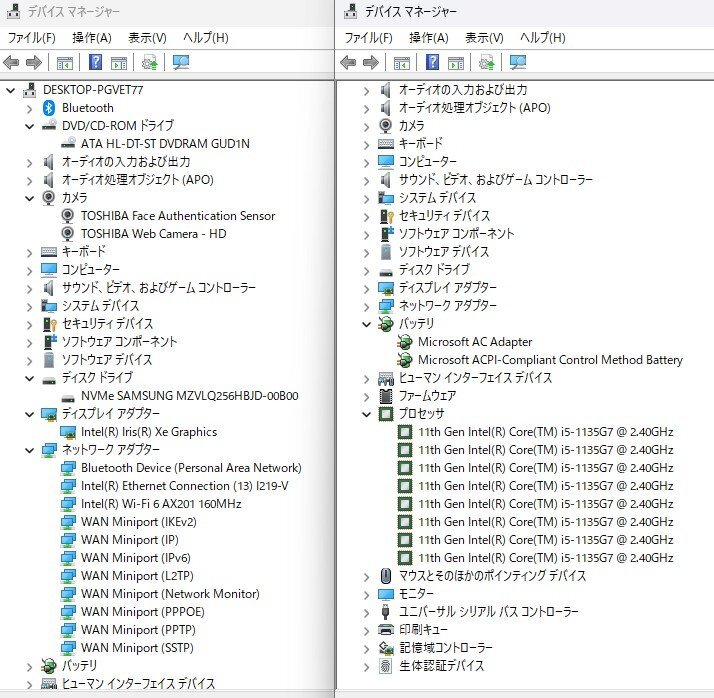Screen dimensions: 714x698
Task: Select システム デバイス in left window
Action: point(101,306)
